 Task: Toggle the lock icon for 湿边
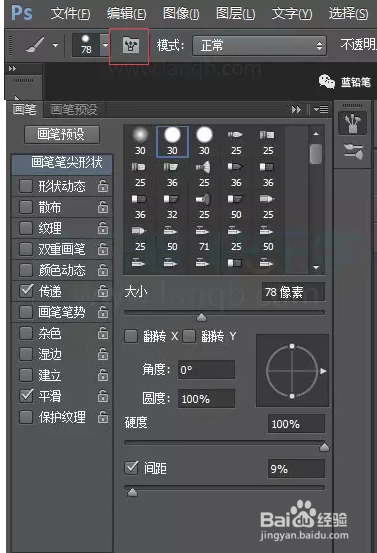point(103,354)
